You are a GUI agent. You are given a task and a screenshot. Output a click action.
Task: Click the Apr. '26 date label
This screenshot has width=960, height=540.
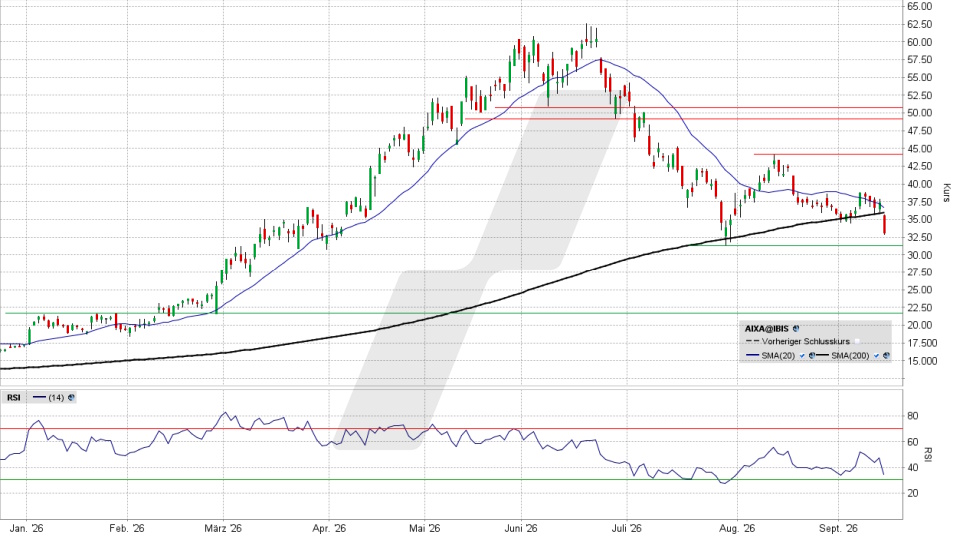(x=329, y=528)
